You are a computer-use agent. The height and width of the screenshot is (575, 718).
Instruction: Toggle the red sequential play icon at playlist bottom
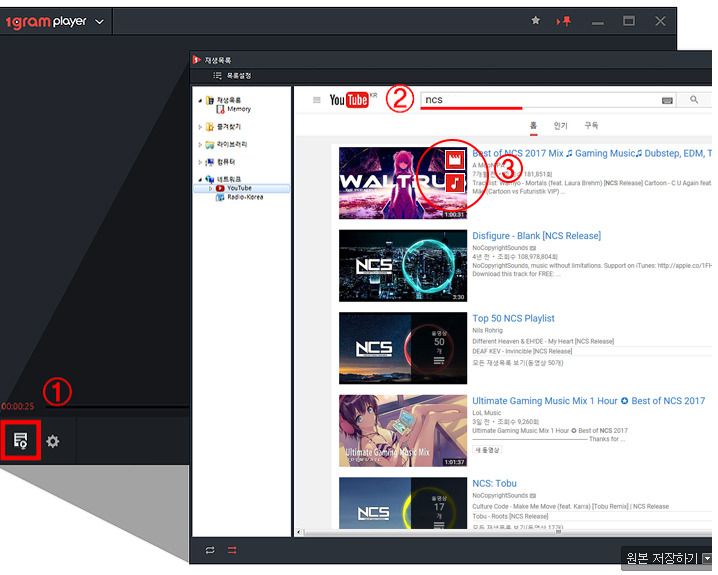232,550
